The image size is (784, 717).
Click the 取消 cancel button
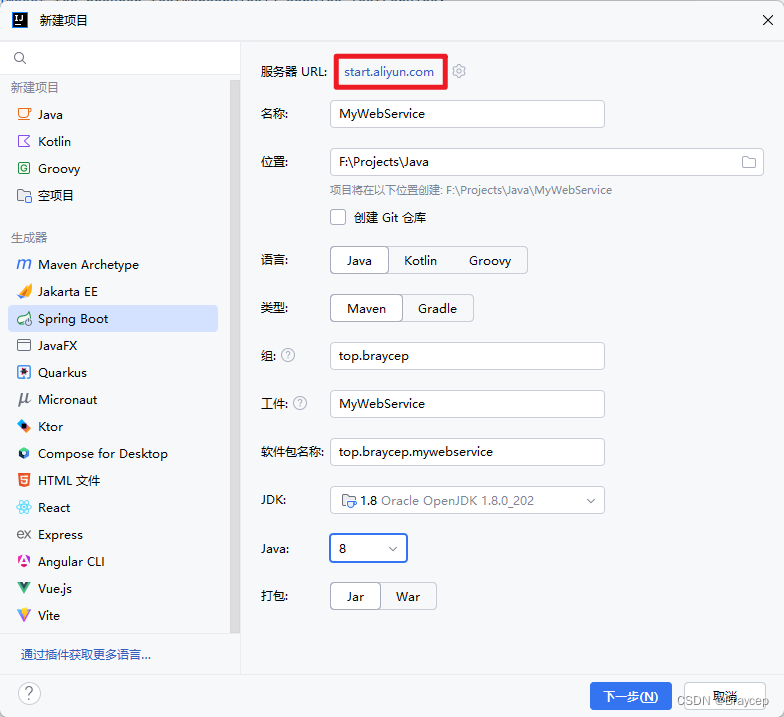(724, 696)
